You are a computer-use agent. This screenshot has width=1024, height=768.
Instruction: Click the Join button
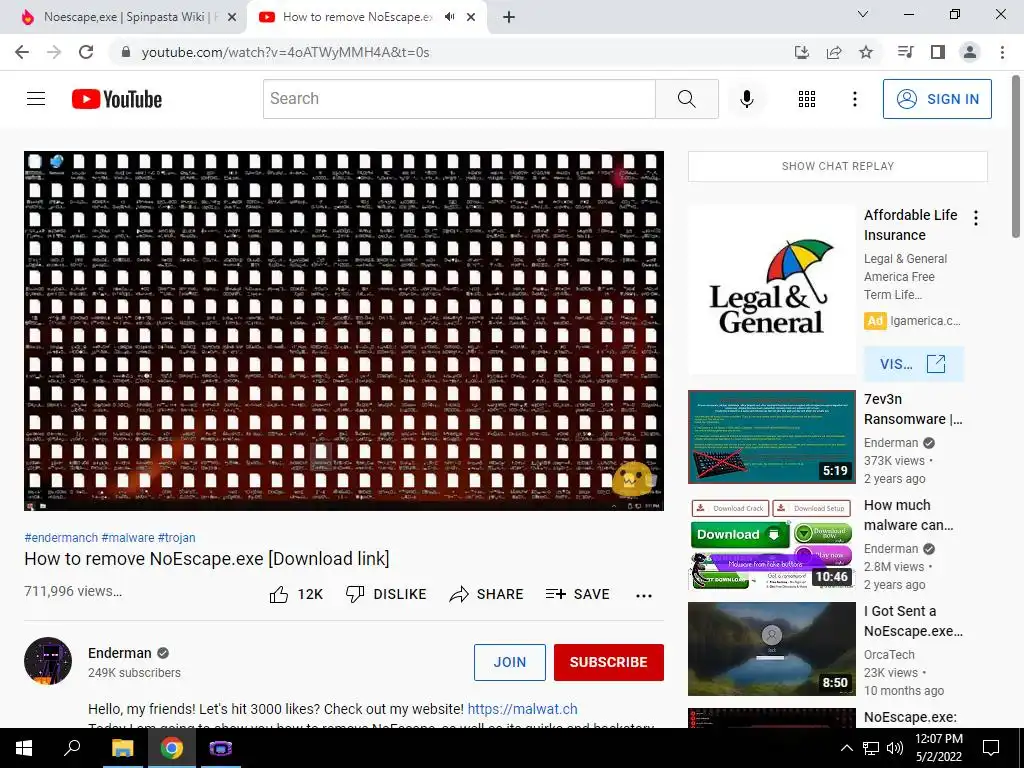509,662
